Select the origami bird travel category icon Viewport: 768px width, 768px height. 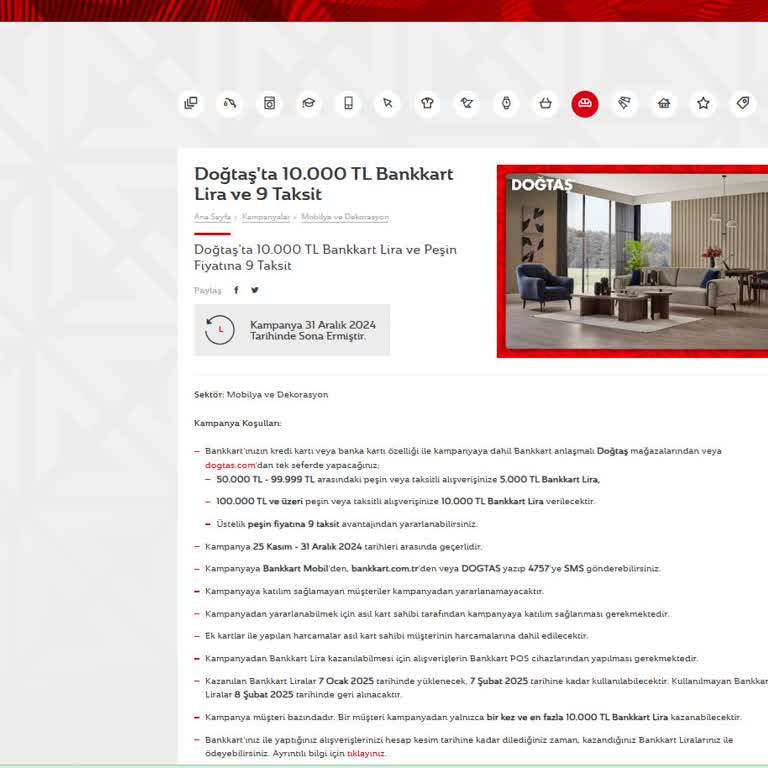[x=467, y=103]
